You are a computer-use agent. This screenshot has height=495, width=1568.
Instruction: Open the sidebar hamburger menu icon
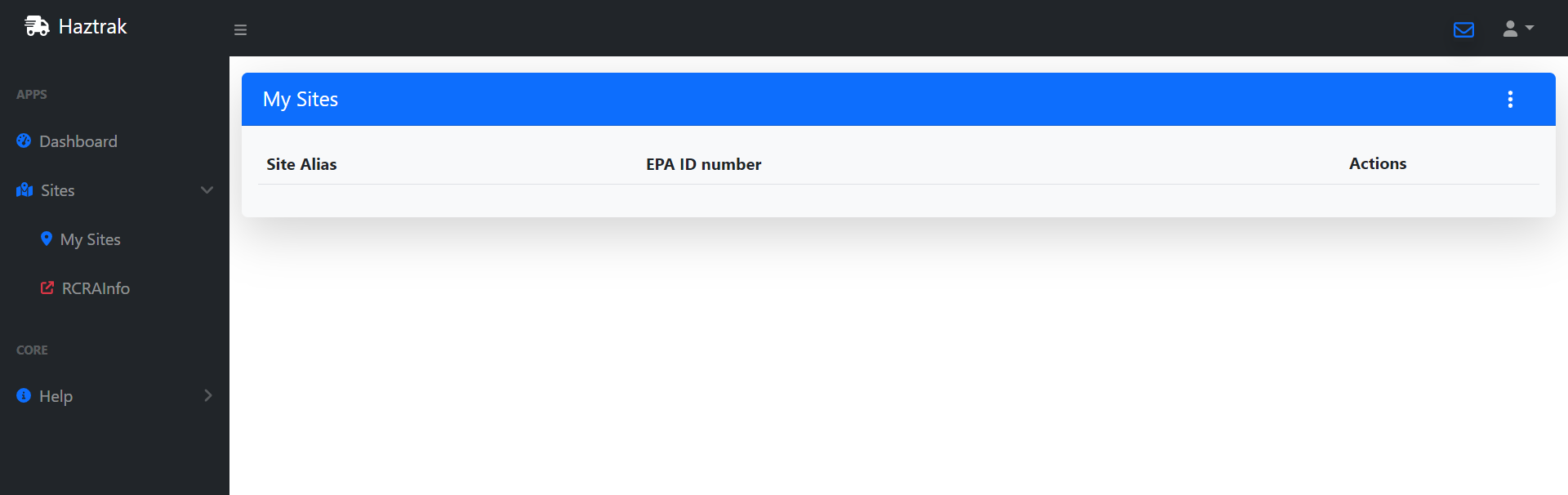point(240,29)
